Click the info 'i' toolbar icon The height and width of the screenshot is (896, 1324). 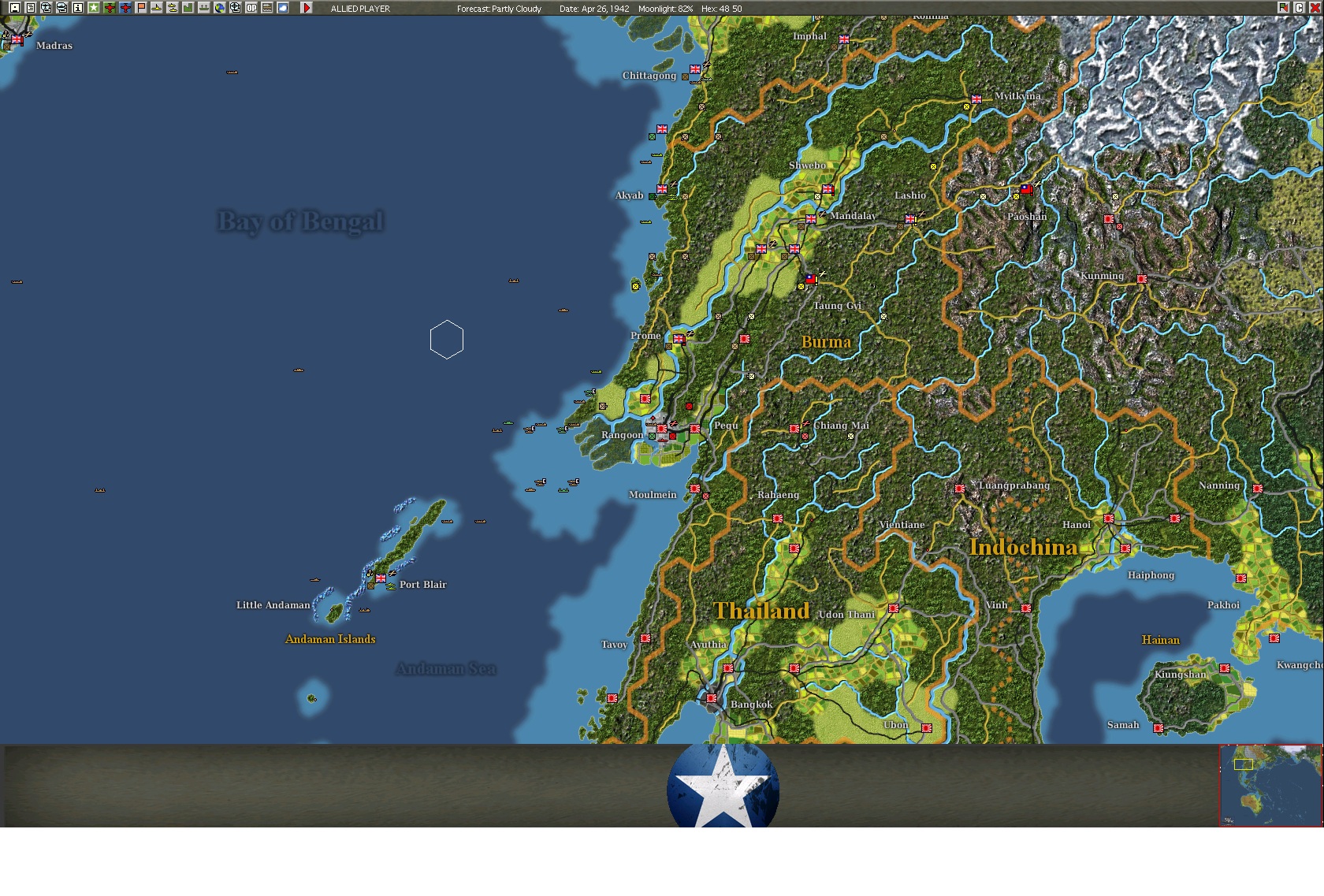(78, 8)
